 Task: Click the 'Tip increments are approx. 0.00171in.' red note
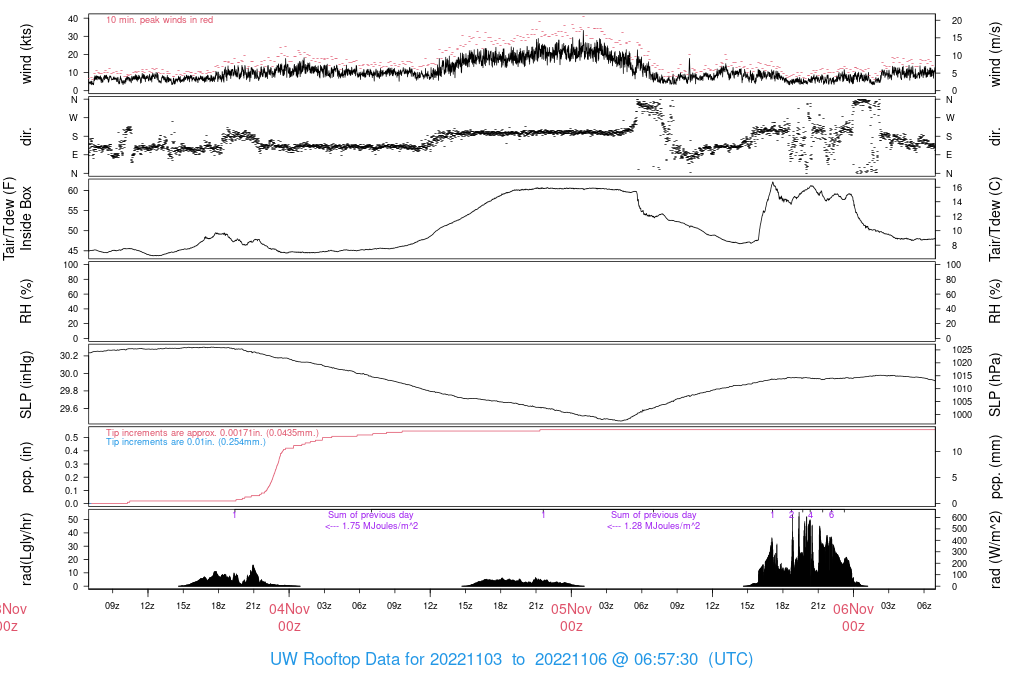click(212, 433)
